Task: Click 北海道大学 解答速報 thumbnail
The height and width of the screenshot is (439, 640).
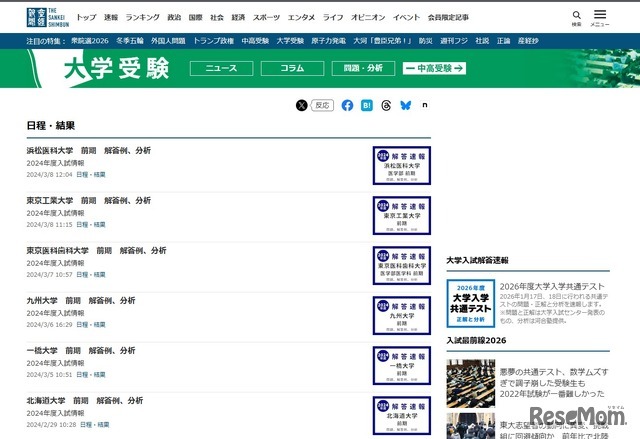Action: [402, 415]
